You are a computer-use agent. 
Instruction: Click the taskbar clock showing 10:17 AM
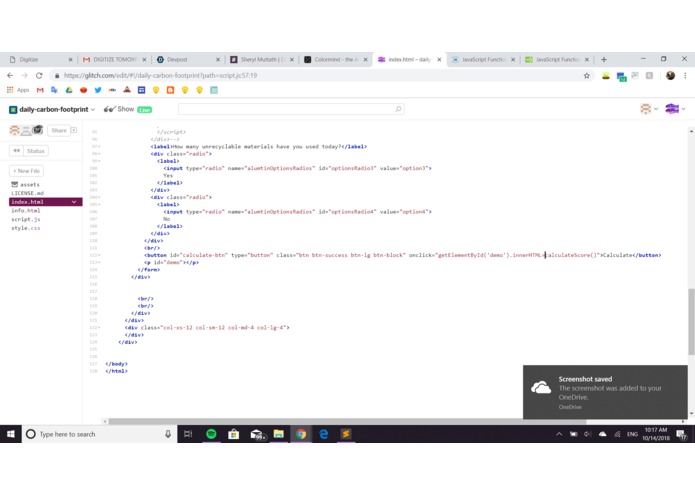[656, 434]
